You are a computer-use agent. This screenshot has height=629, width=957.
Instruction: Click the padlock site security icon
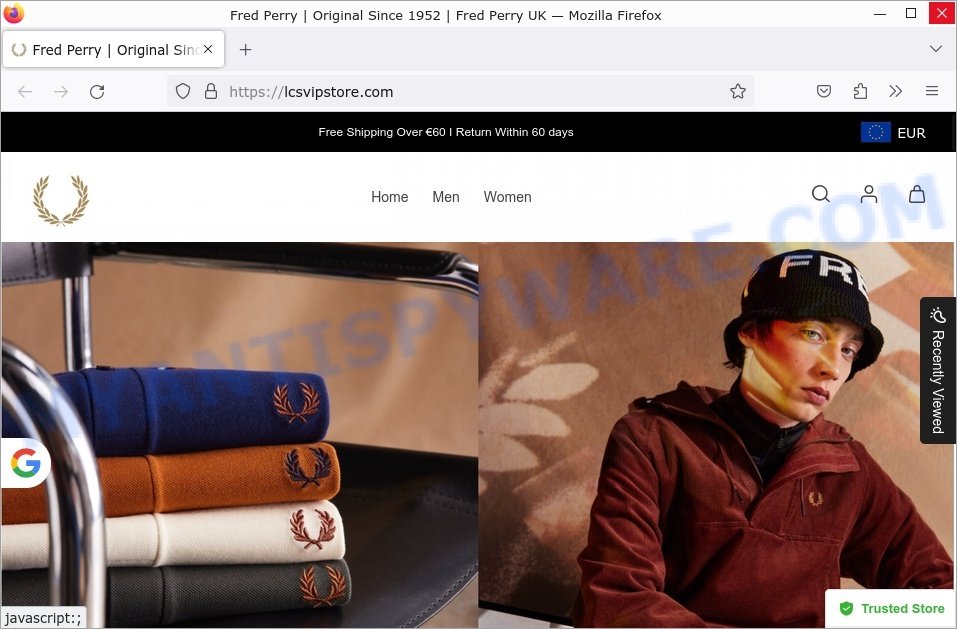[211, 92]
